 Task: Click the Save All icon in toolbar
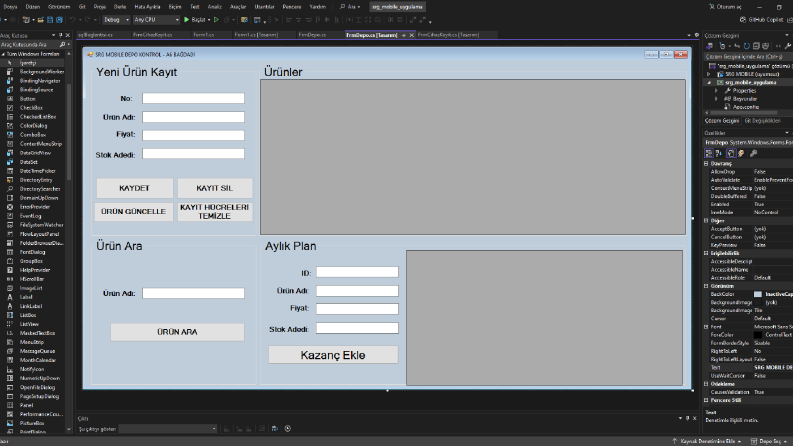tap(59, 20)
